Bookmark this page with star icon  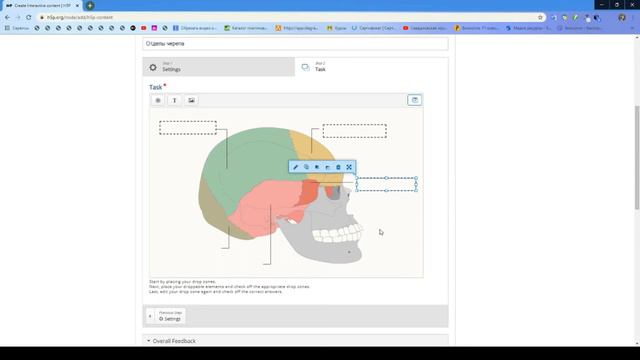pos(540,18)
